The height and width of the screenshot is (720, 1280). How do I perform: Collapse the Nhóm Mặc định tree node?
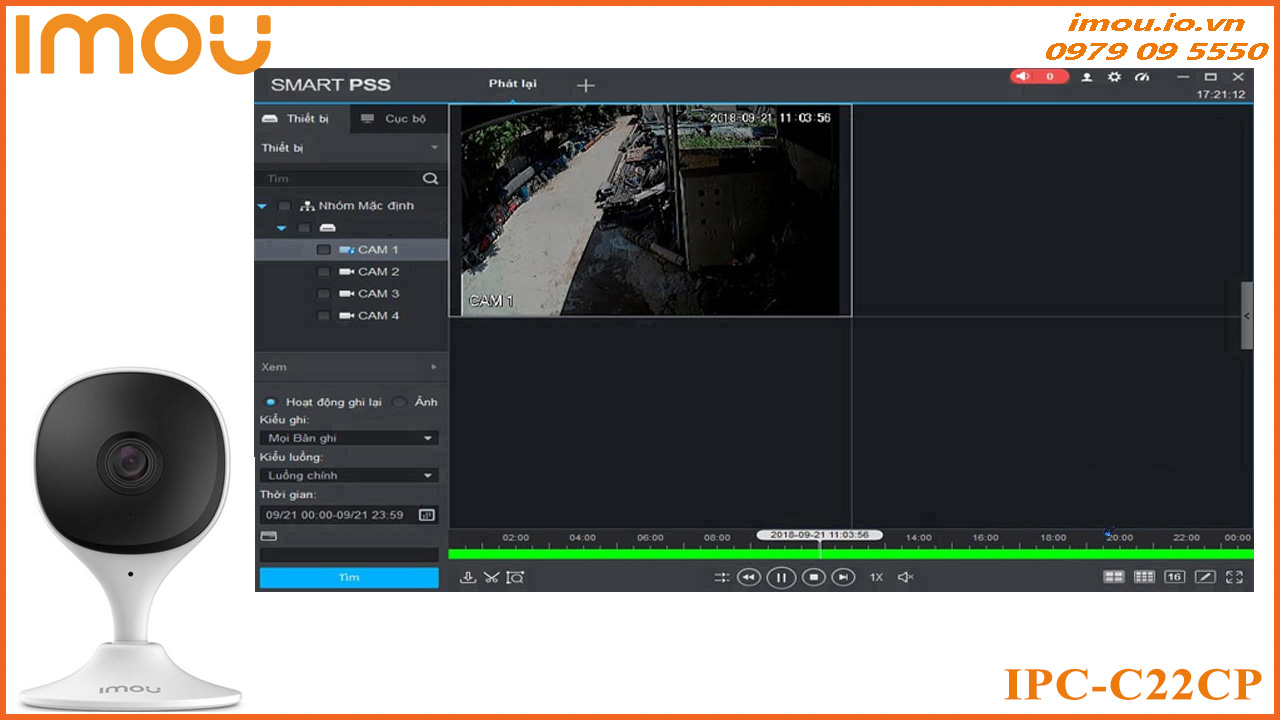coord(262,206)
